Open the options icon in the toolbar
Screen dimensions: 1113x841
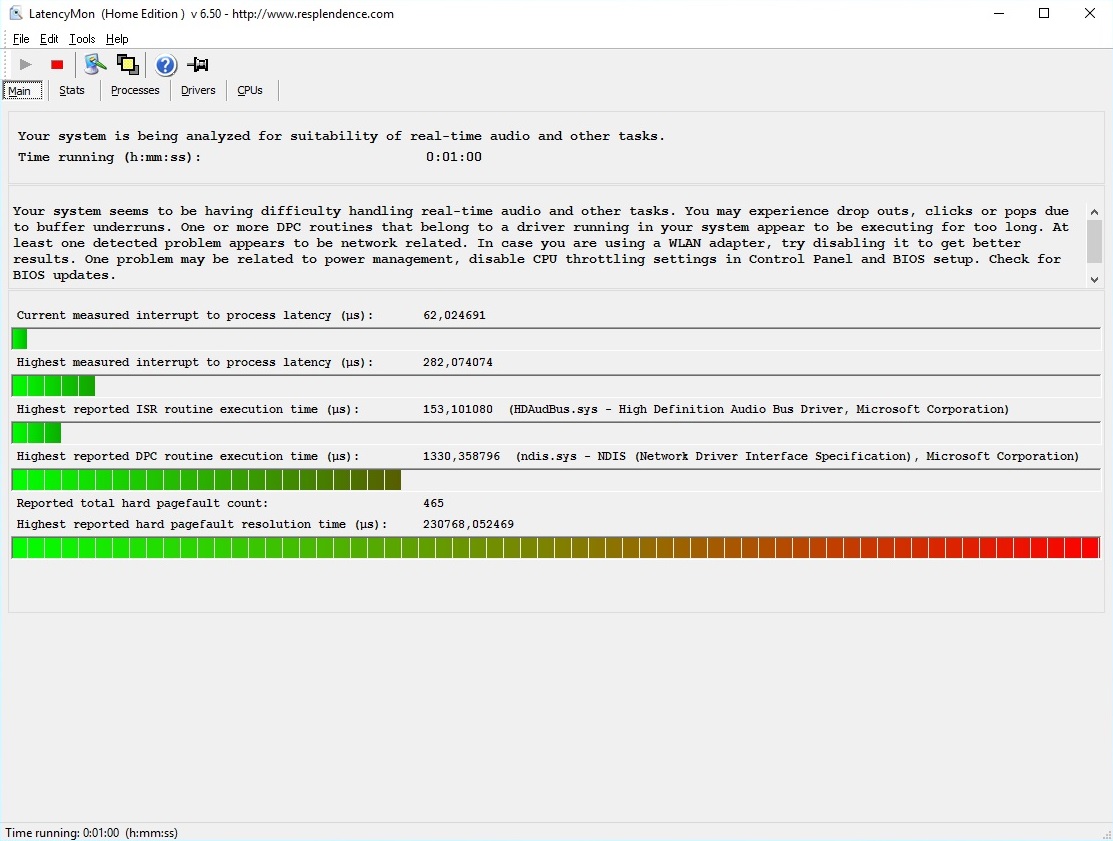click(94, 65)
